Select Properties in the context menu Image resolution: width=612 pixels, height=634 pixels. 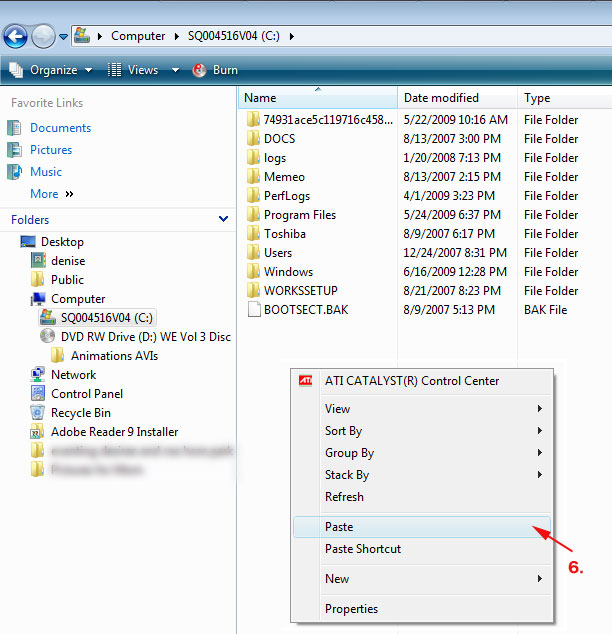point(351,609)
